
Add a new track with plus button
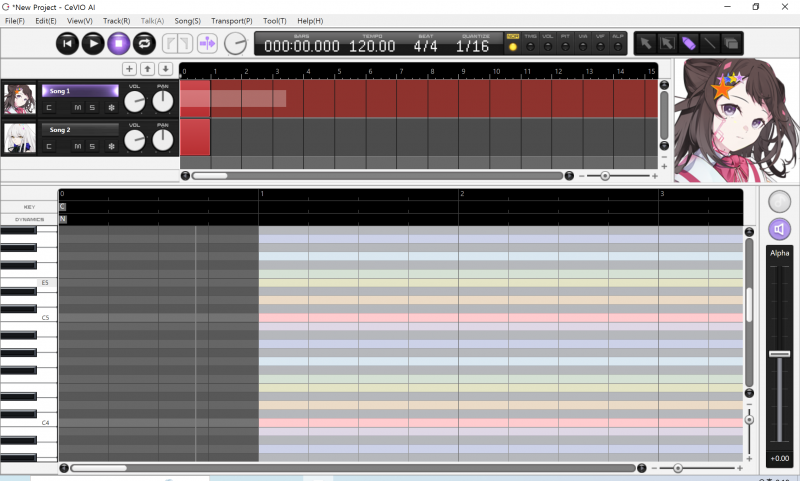tap(129, 69)
